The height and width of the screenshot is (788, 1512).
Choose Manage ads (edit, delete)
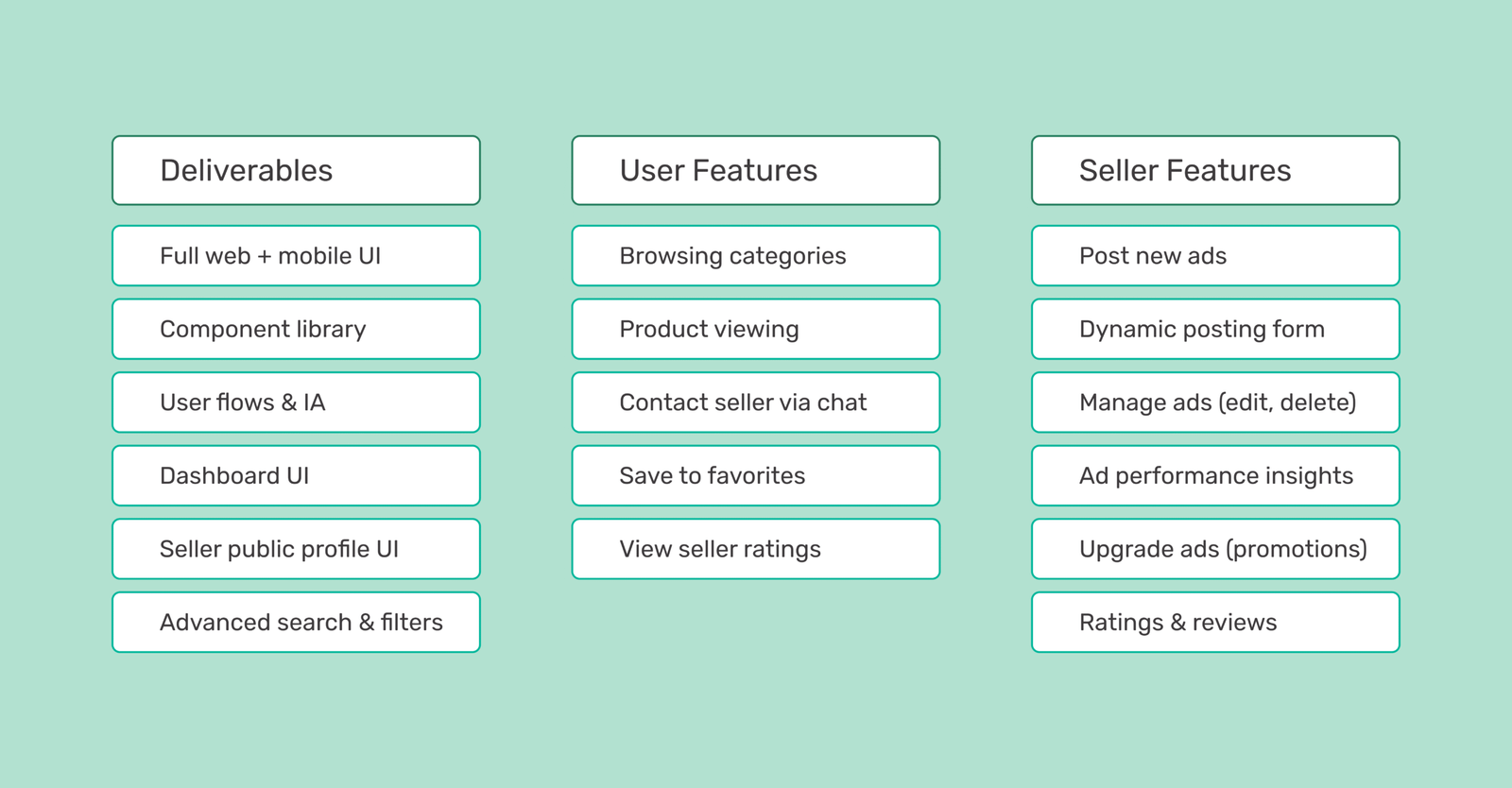tap(1214, 403)
